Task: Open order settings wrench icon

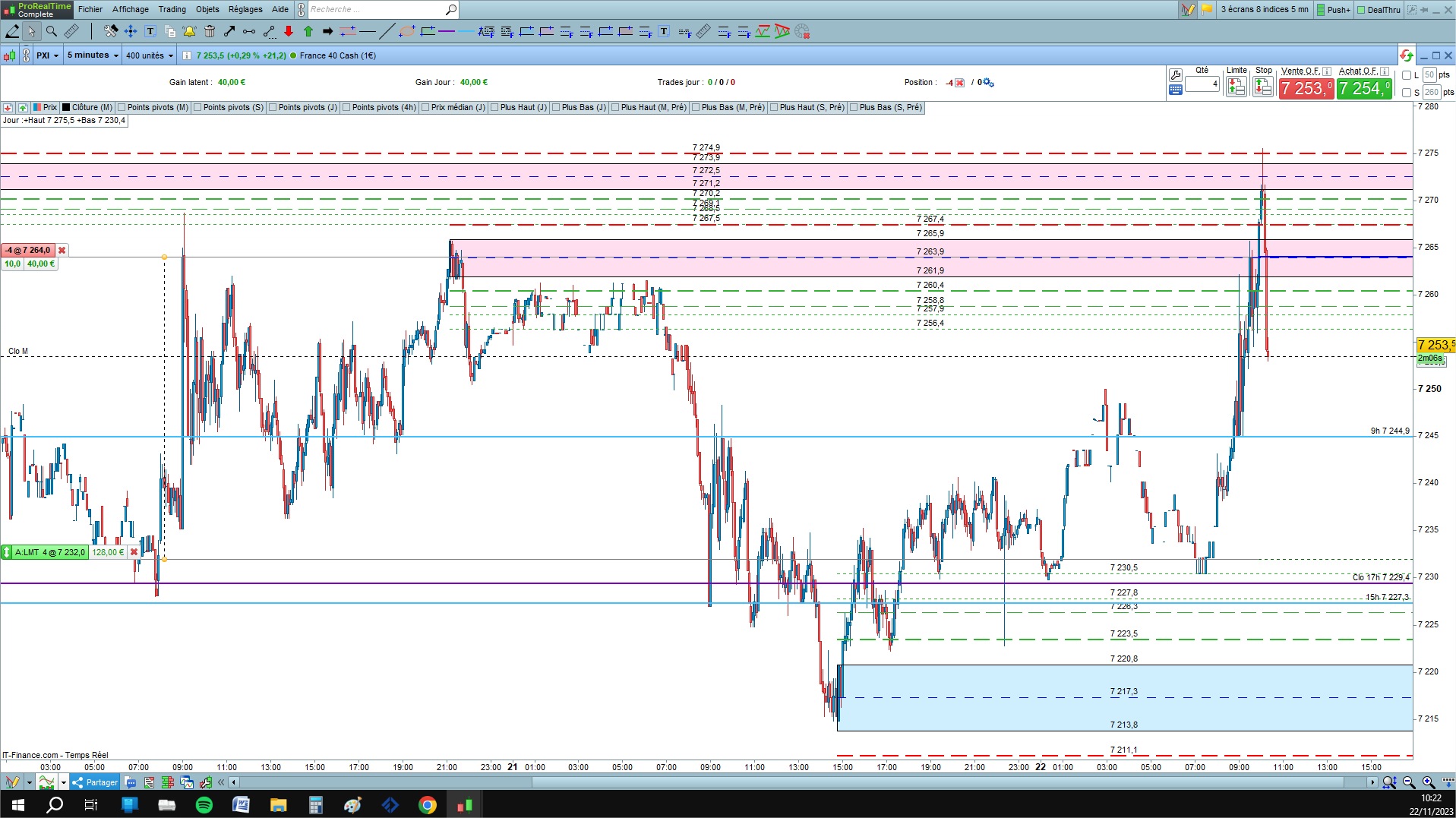Action: (1176, 74)
